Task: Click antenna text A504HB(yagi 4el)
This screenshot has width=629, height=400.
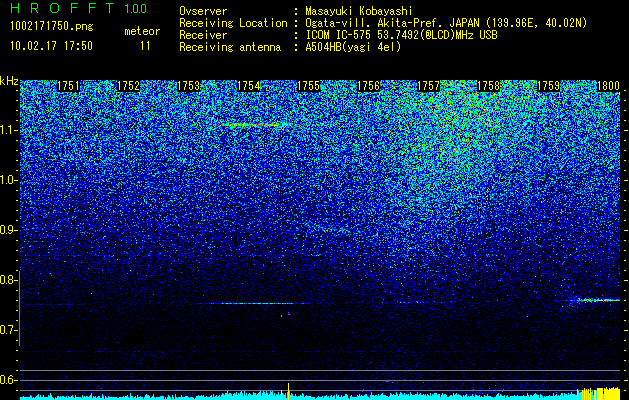Action: click(x=353, y=47)
